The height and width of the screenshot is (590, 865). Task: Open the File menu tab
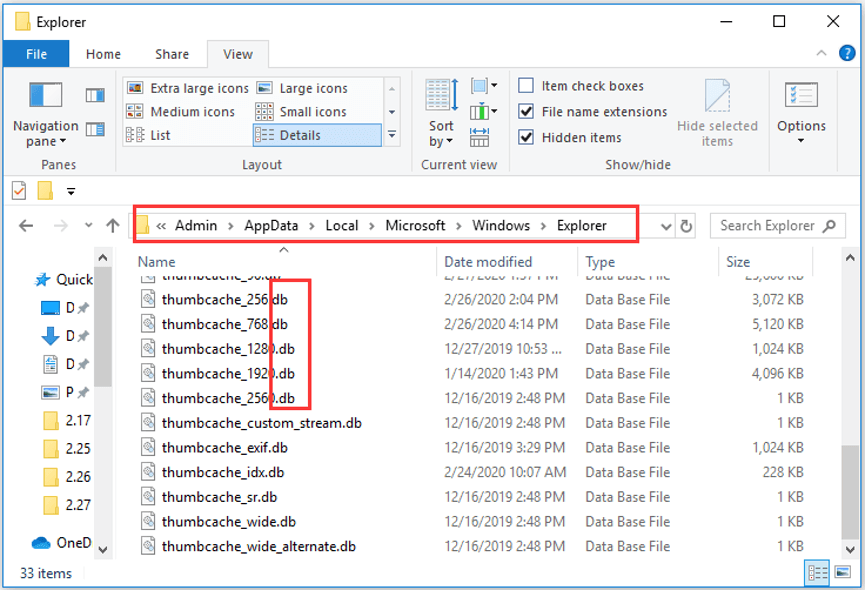click(x=36, y=54)
